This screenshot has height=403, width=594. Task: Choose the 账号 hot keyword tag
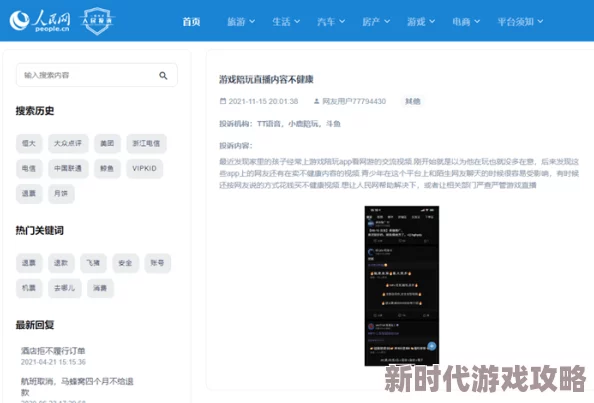pos(157,263)
